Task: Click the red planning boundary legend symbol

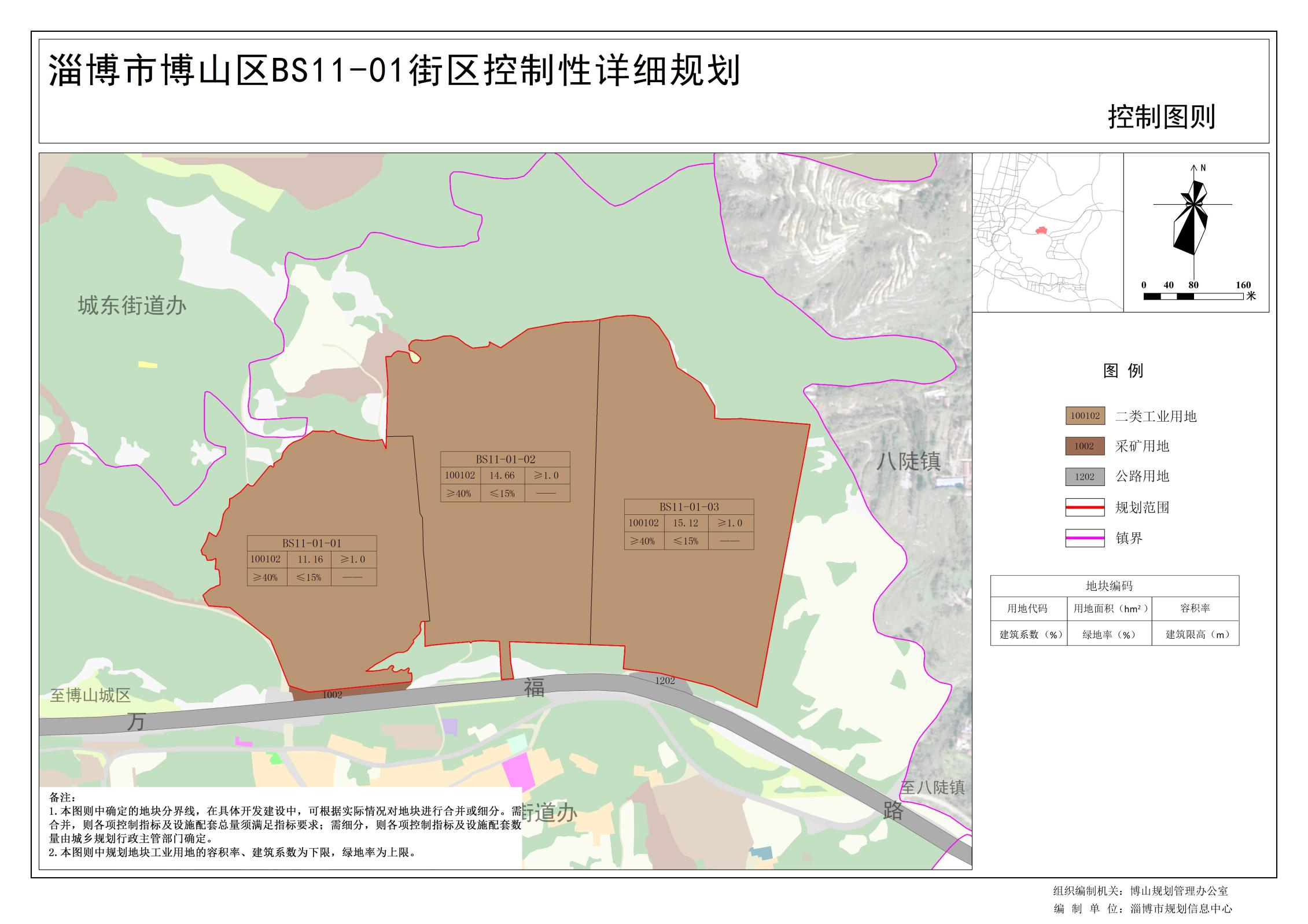Action: (1085, 507)
